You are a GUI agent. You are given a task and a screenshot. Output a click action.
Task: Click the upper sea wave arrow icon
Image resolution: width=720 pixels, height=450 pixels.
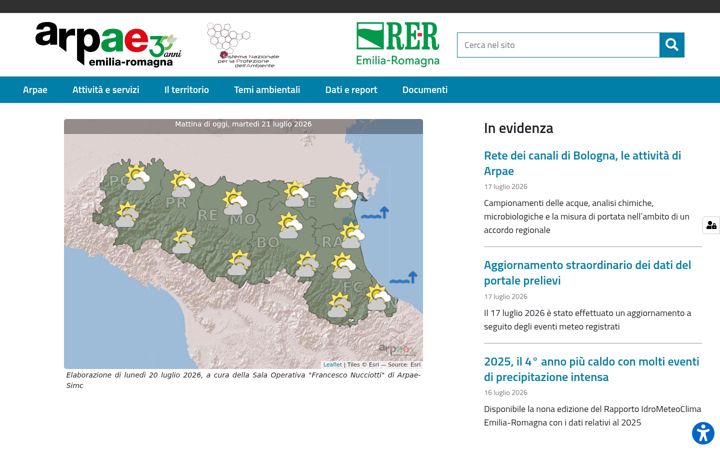point(375,213)
